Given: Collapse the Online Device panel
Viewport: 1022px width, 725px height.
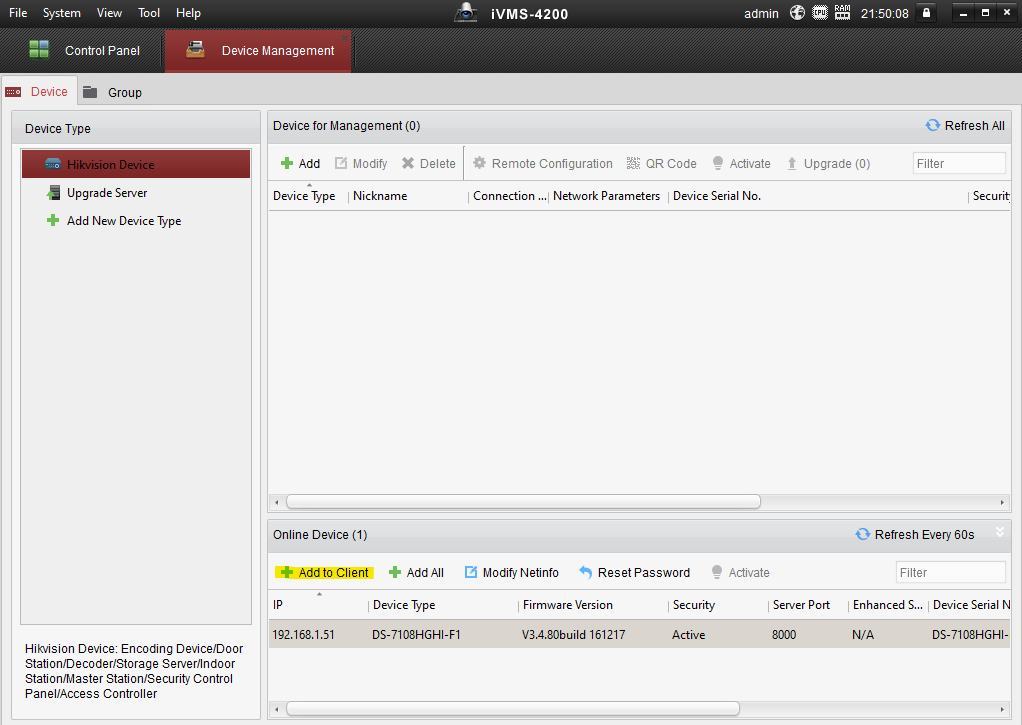Looking at the screenshot, I should coord(1000,533).
